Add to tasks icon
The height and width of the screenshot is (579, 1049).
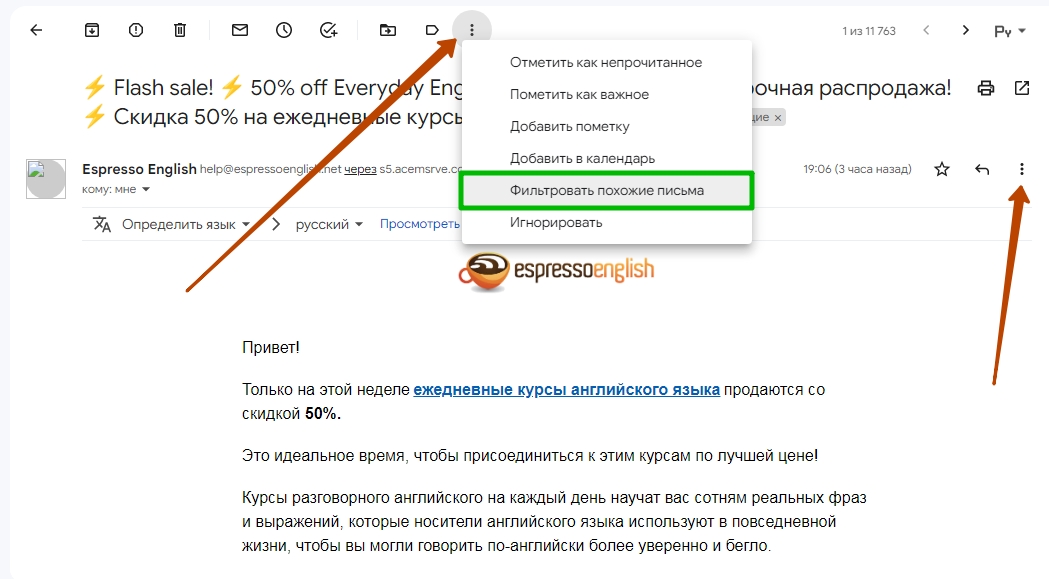[328, 30]
